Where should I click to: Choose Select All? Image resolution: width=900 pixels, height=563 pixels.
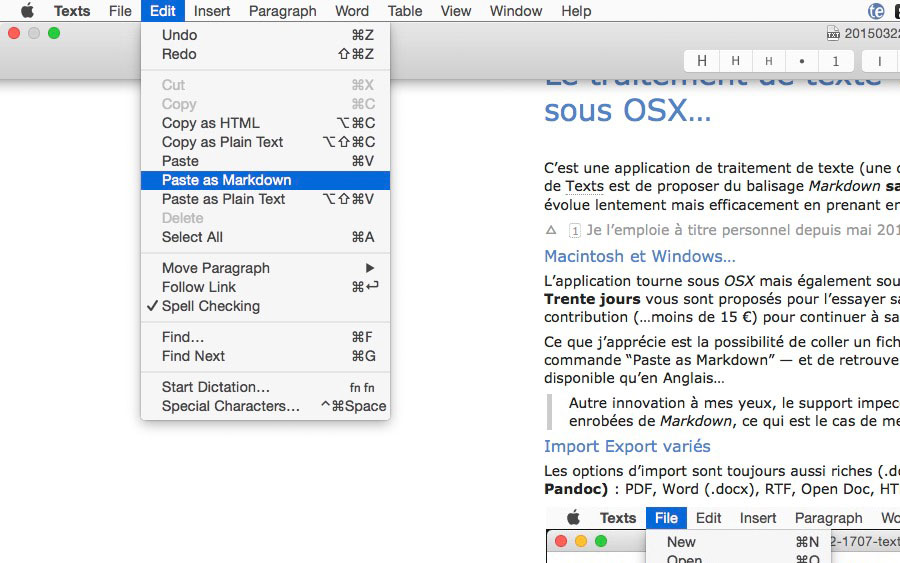pyautogui.click(x=265, y=237)
